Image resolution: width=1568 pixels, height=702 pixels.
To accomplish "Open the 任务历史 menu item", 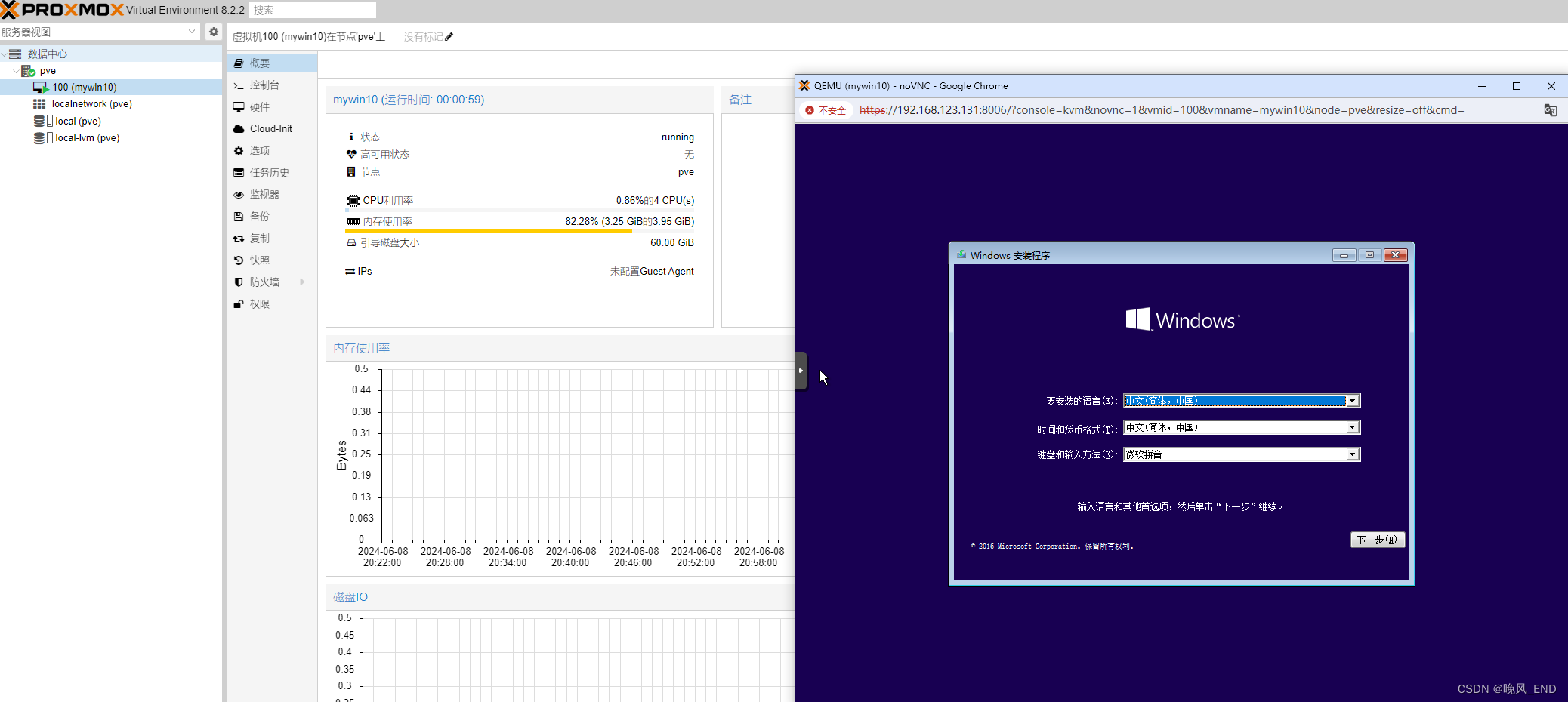I will pyautogui.click(x=272, y=173).
